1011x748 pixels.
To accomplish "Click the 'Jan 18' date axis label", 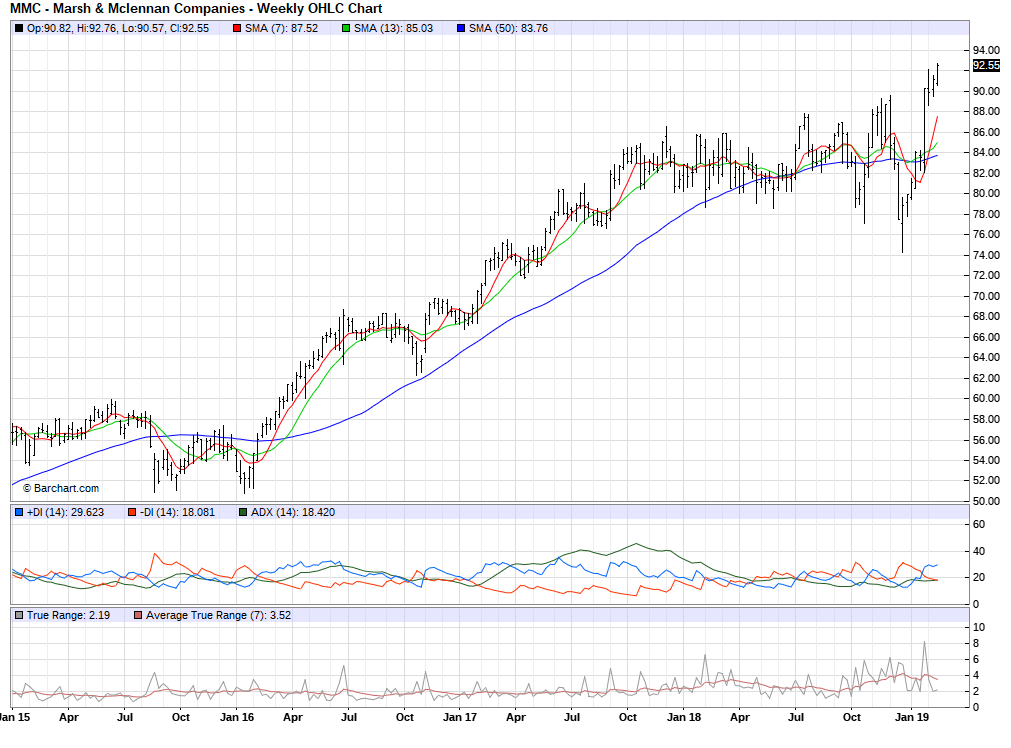I will pyautogui.click(x=684, y=717).
